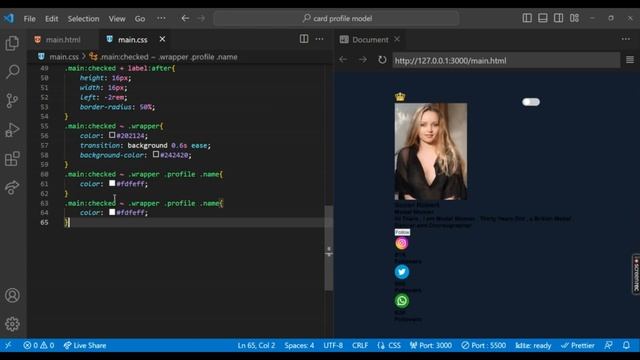Open the remote window status icon

pyautogui.click(x=8, y=345)
